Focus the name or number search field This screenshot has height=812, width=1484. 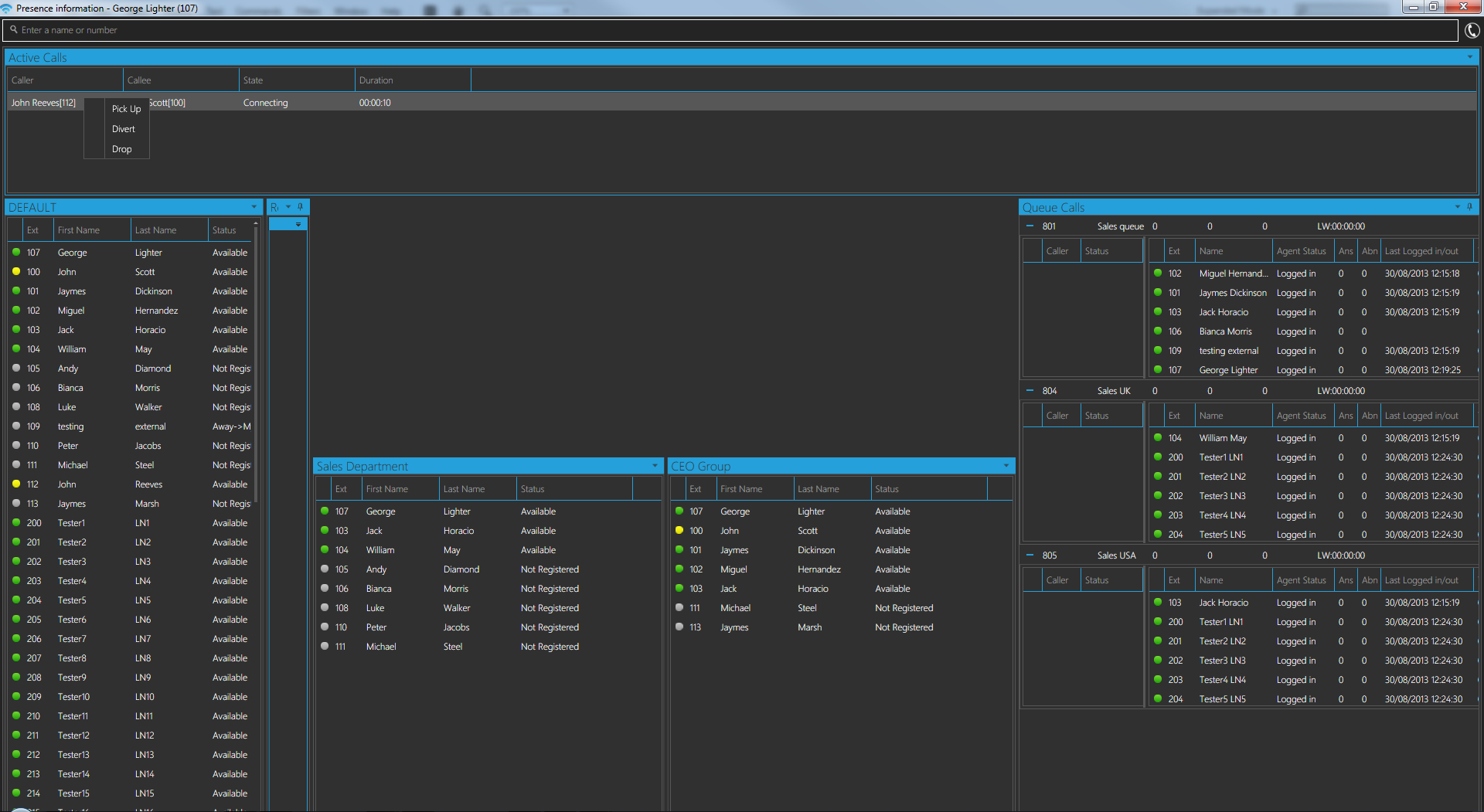point(734,30)
